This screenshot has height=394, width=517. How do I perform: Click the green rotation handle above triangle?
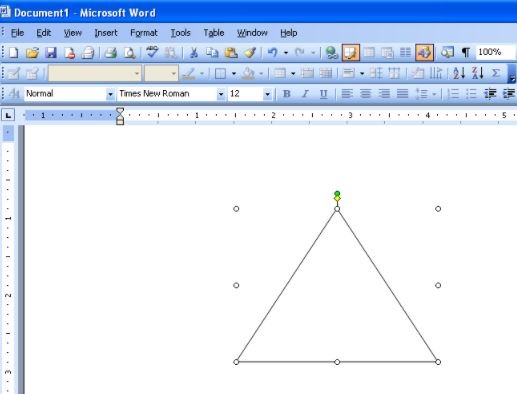(x=337, y=193)
